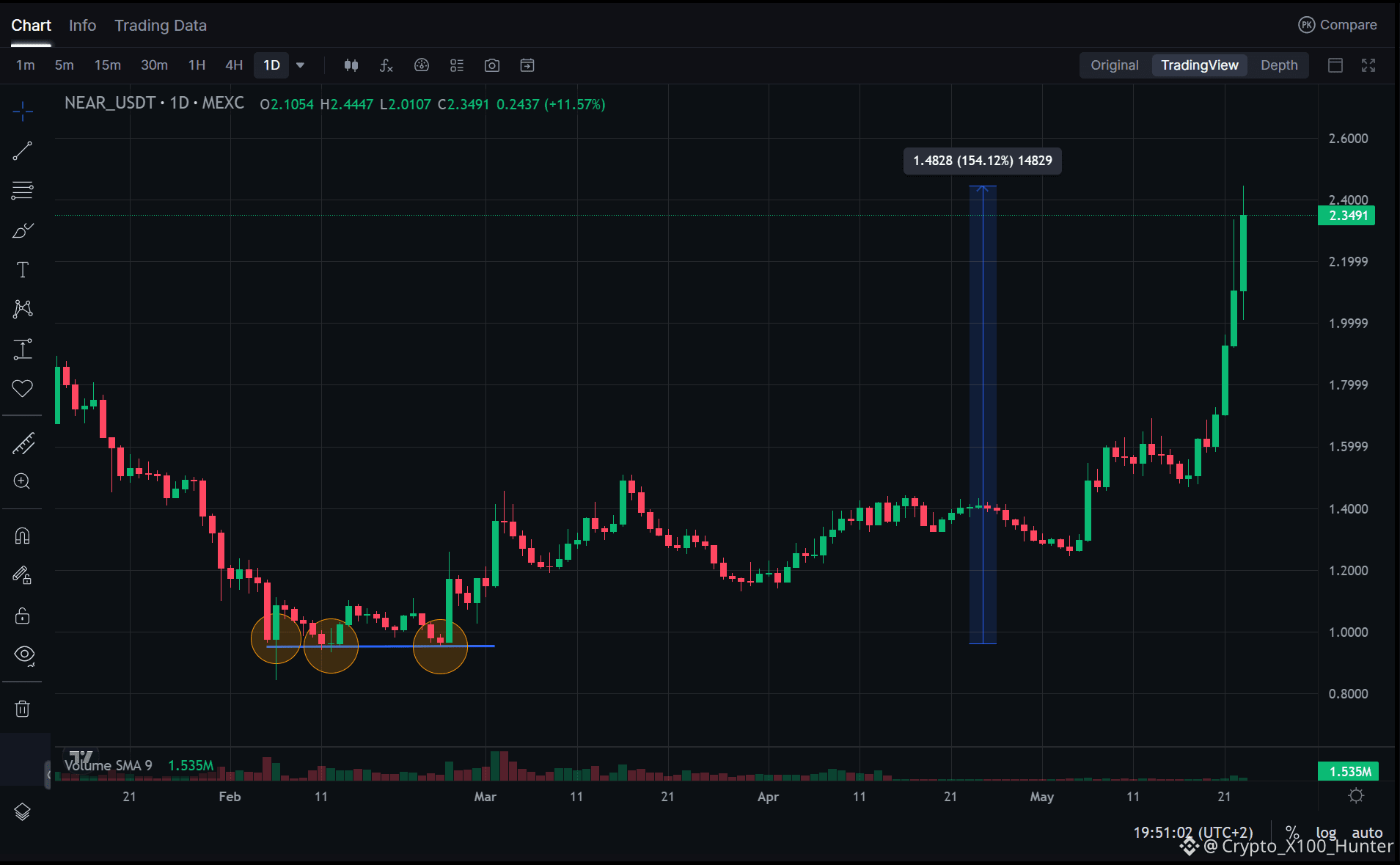The width and height of the screenshot is (1400, 865).
Task: Open the pattern drawing tool
Action: 23,309
